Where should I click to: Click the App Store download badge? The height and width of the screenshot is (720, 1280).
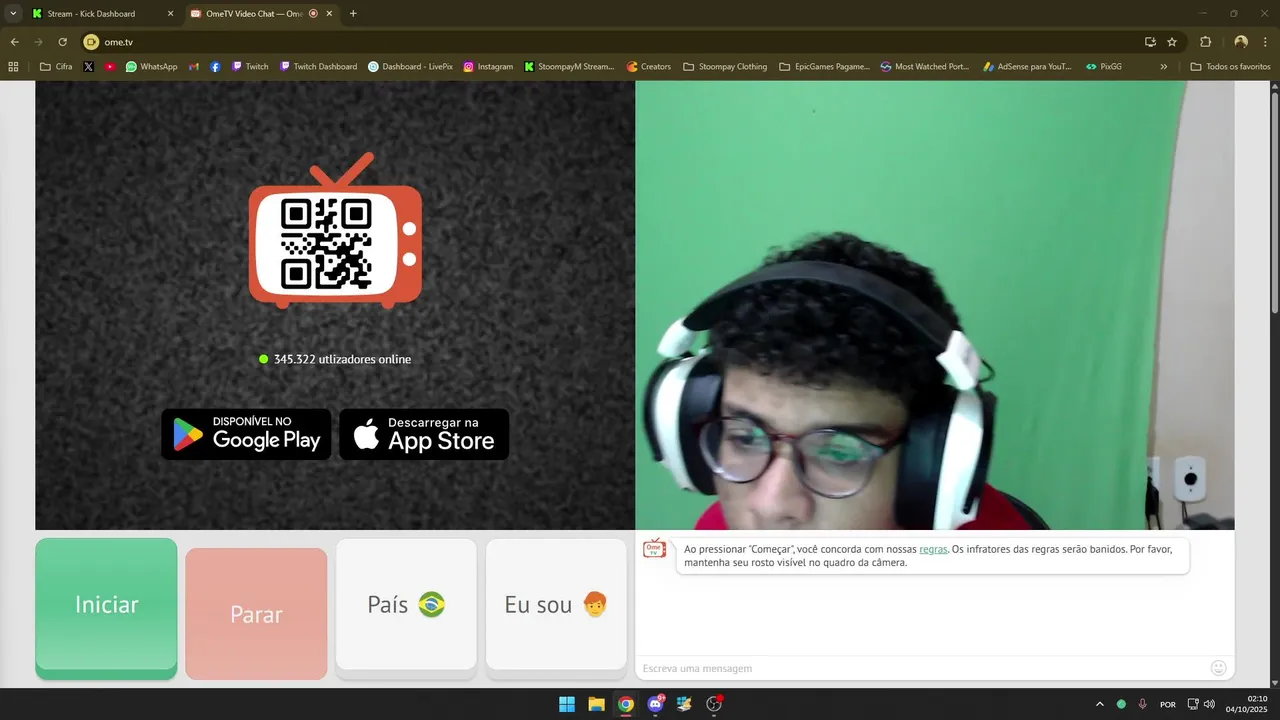424,434
